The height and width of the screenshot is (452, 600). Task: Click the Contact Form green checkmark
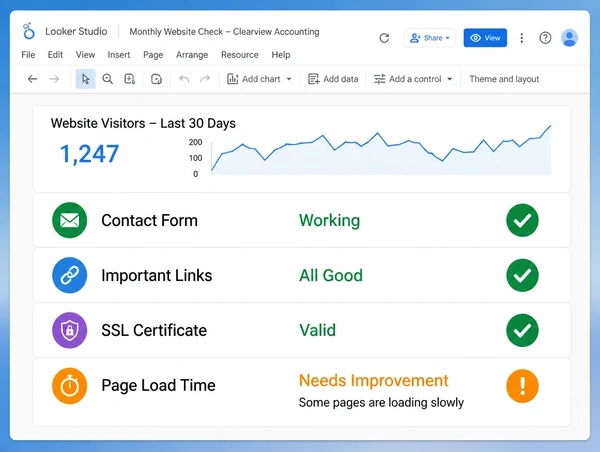(522, 220)
